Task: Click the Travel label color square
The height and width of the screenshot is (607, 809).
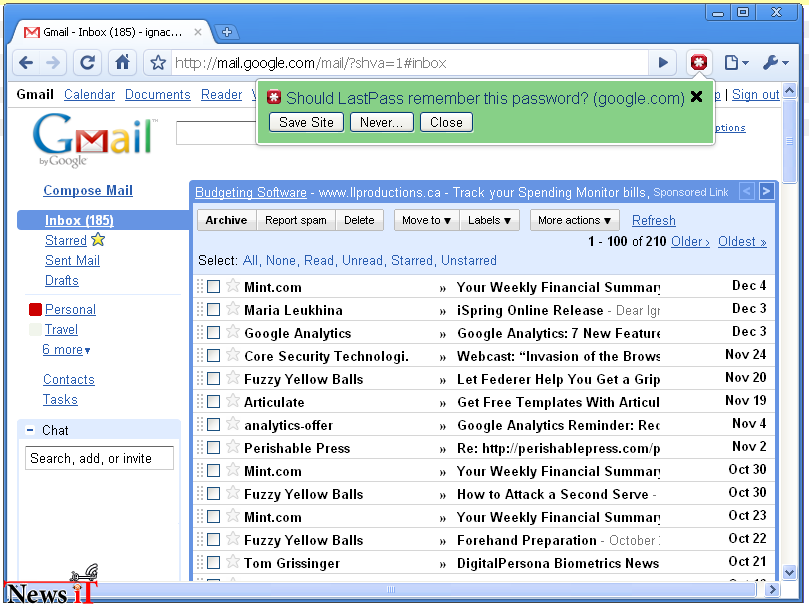Action: pyautogui.click(x=35, y=329)
